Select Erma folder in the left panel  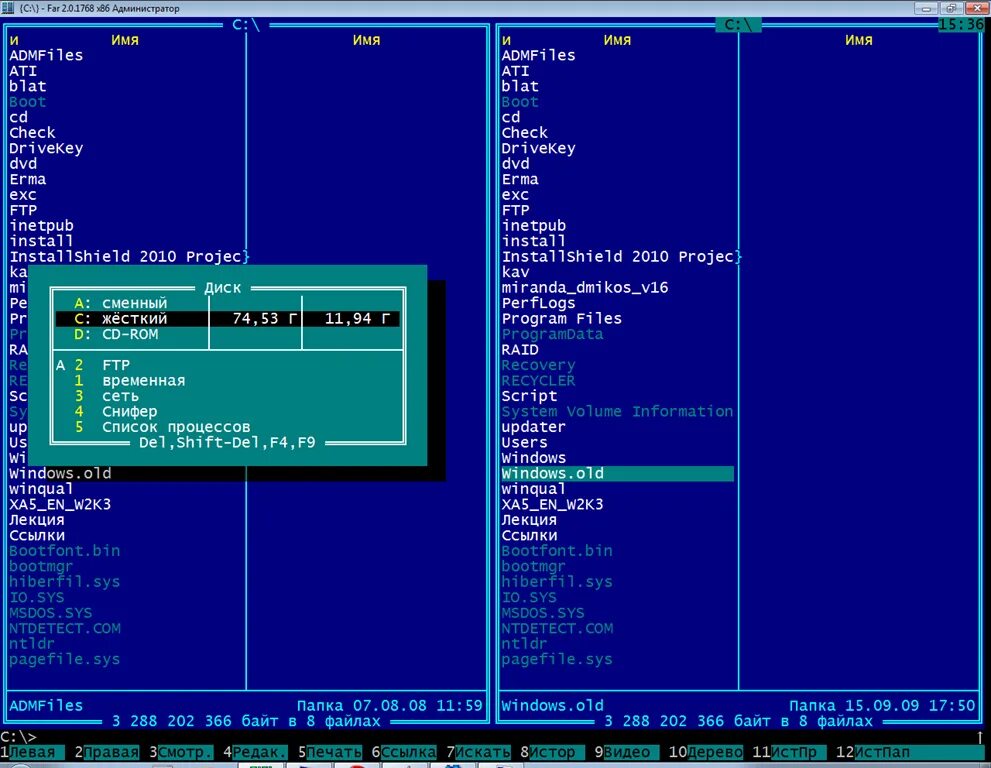(28, 179)
